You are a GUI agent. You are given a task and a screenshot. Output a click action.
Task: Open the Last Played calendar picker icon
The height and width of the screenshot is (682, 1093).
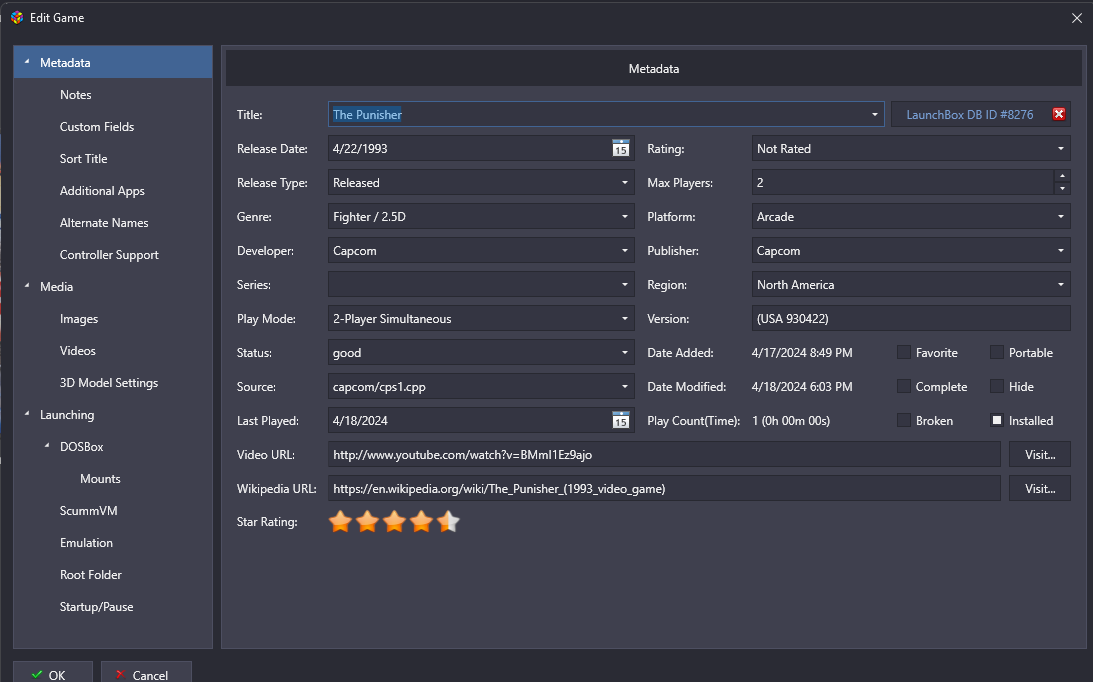[x=620, y=420]
